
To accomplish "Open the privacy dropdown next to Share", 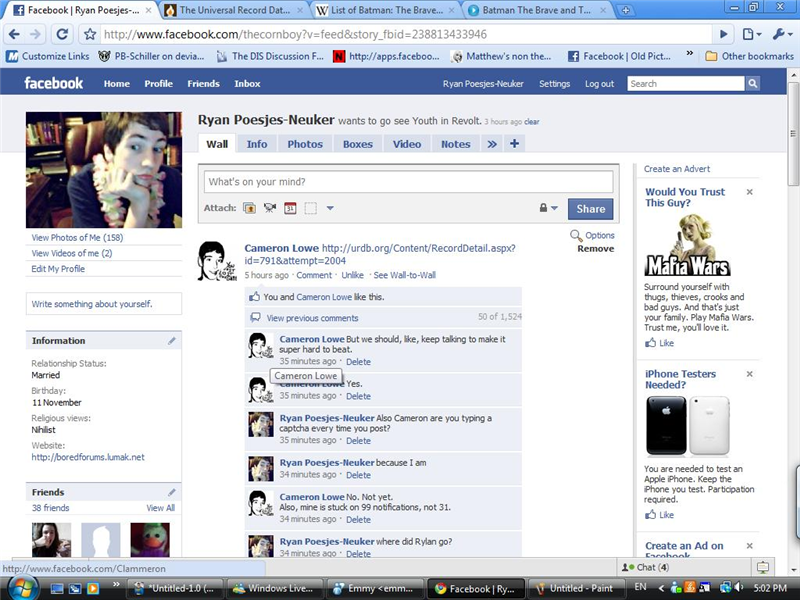I will coord(554,209).
